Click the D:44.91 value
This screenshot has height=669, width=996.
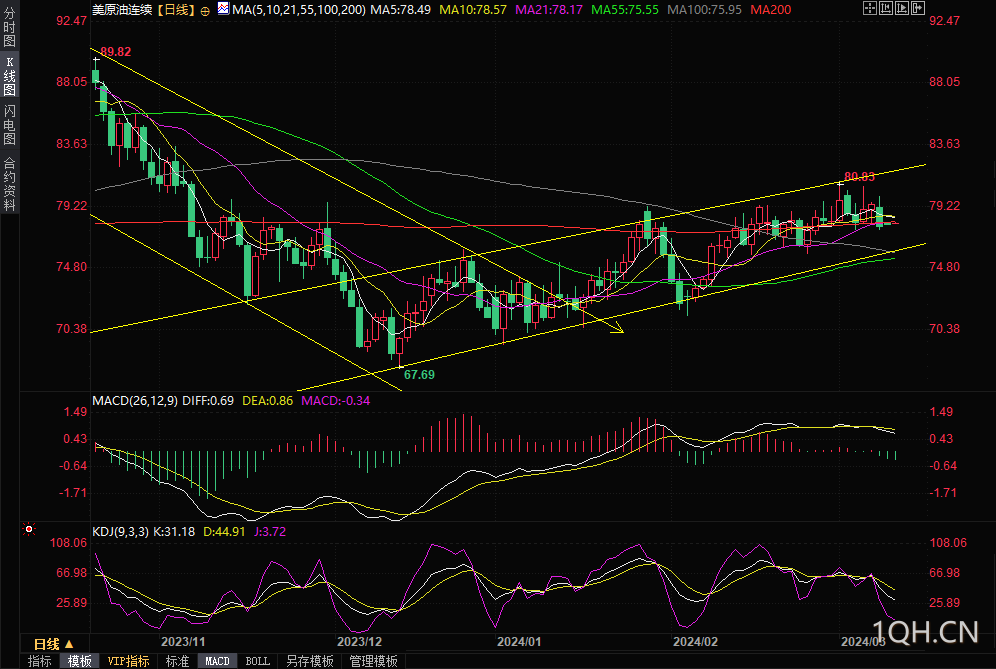pos(224,532)
